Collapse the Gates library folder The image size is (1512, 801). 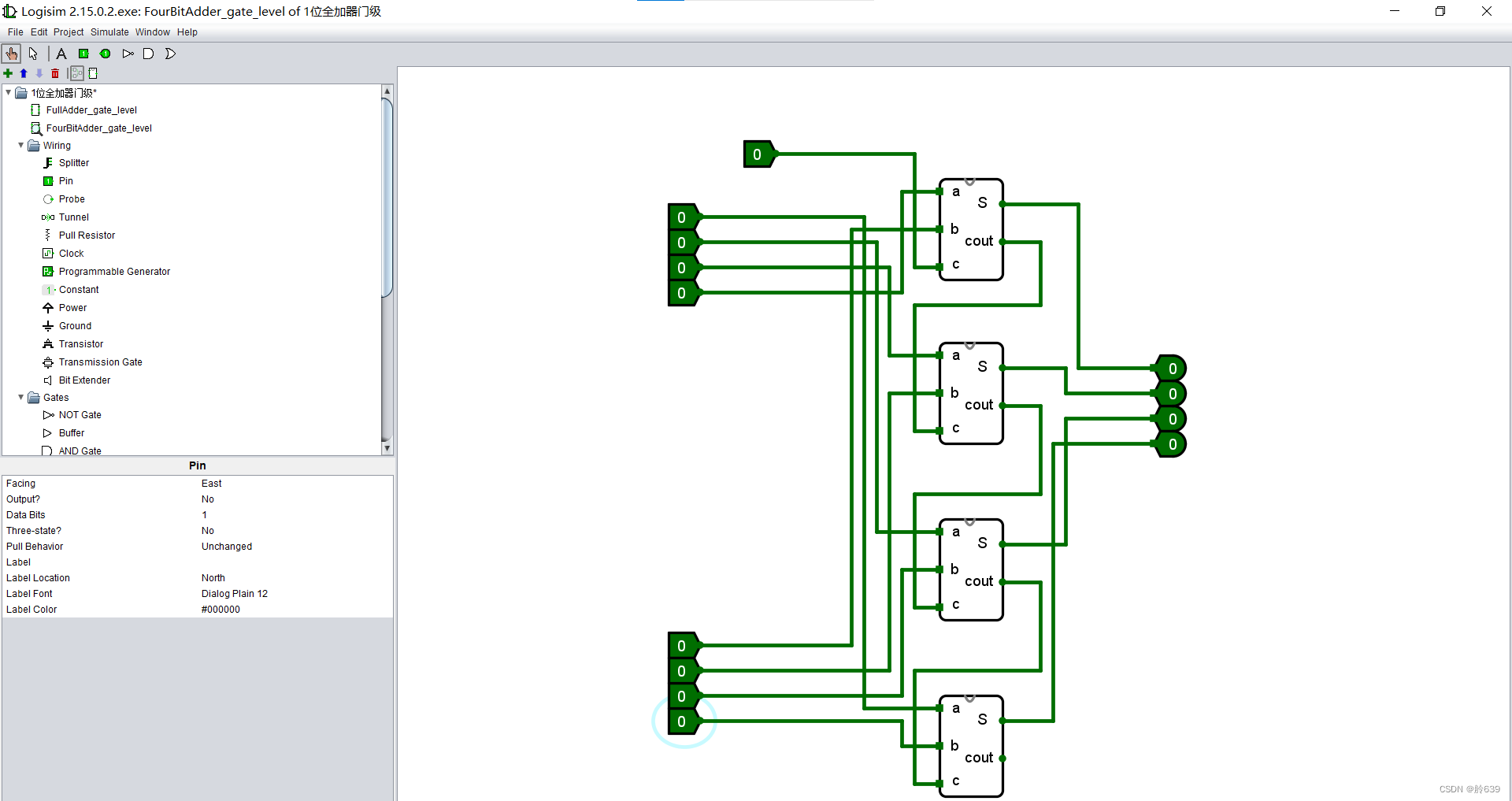(x=21, y=398)
